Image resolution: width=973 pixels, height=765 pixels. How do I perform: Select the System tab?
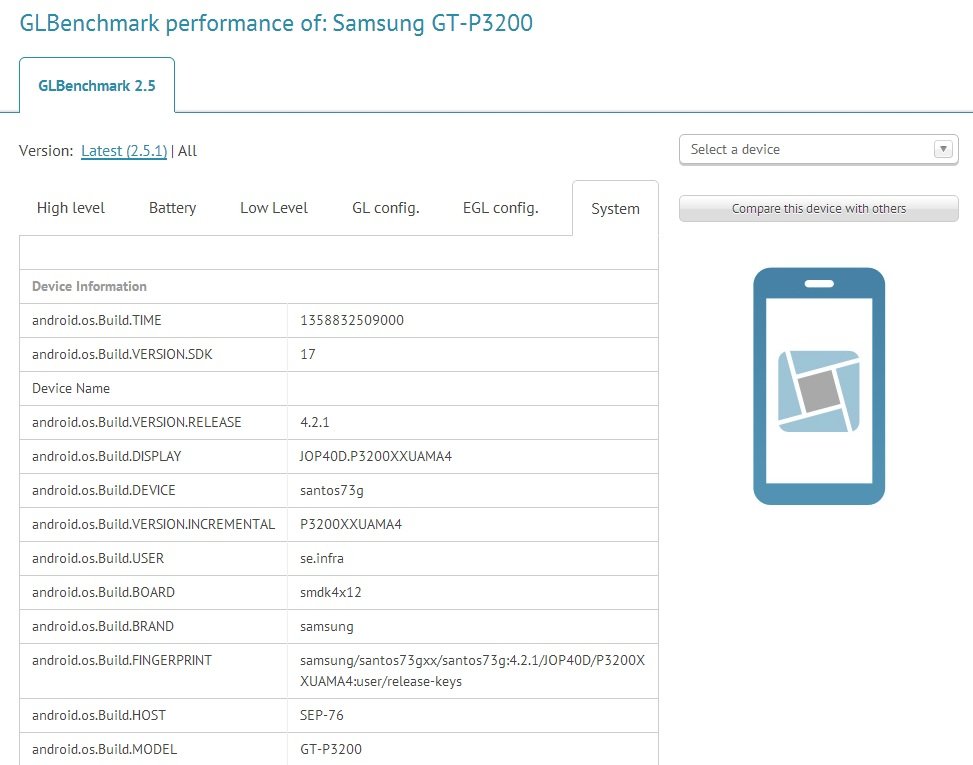click(615, 208)
